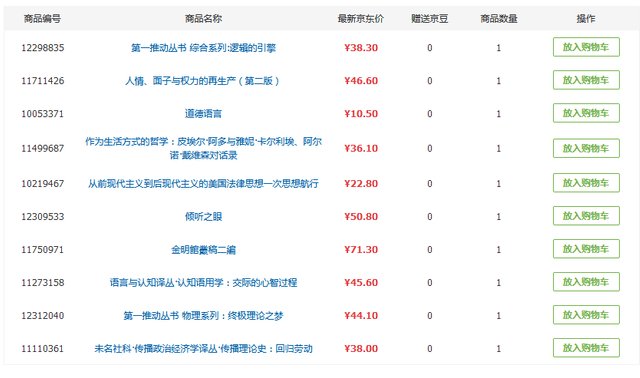
Task: Open the 道德语言 product link
Action: coord(203,113)
